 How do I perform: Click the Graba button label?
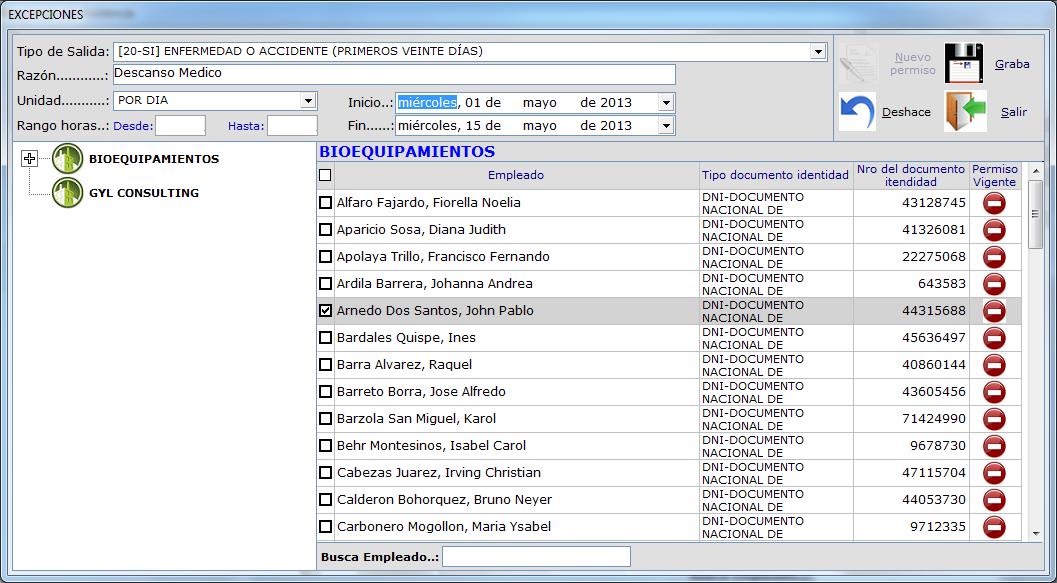[1012, 64]
